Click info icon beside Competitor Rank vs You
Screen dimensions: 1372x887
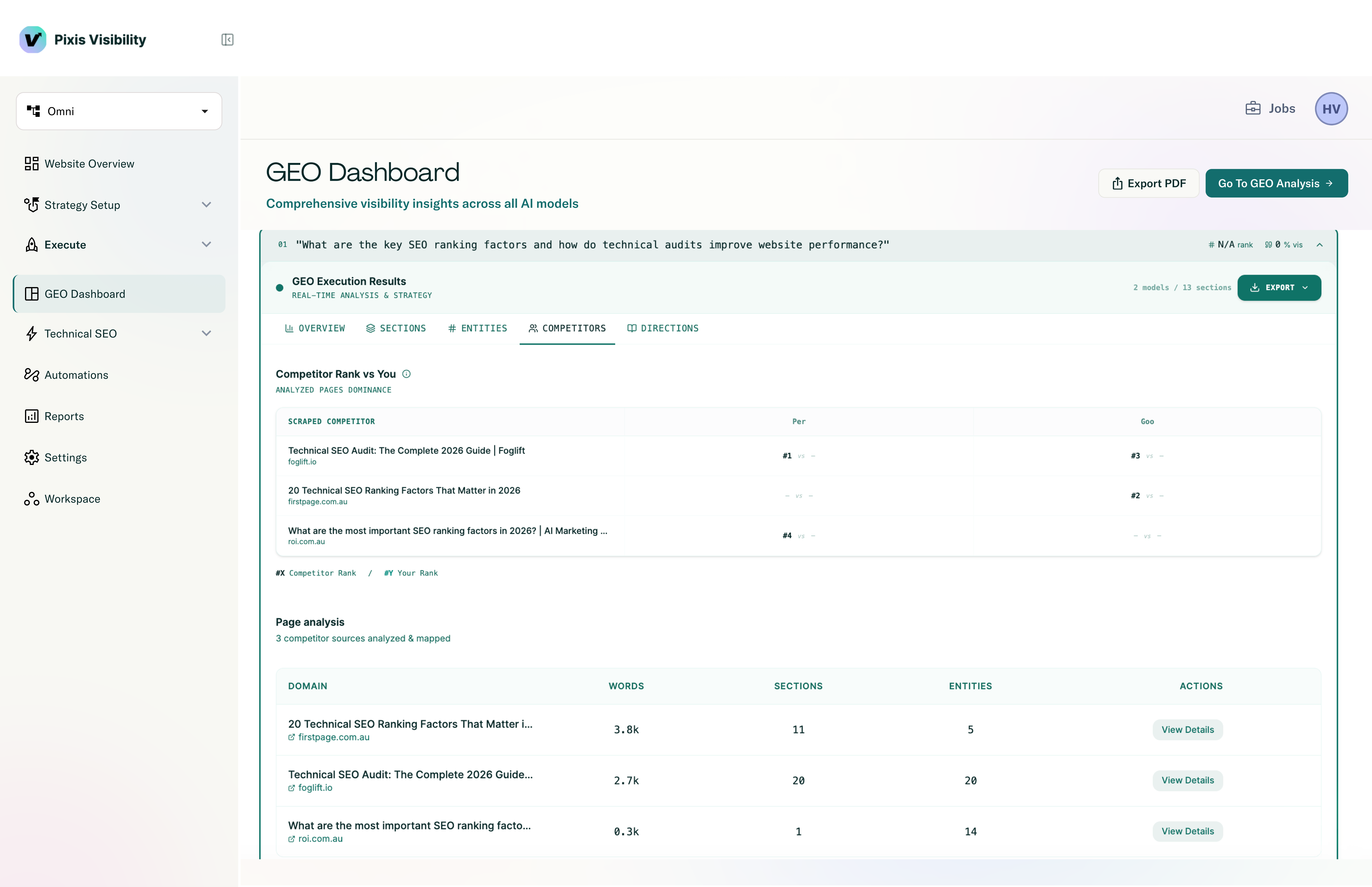pos(407,374)
